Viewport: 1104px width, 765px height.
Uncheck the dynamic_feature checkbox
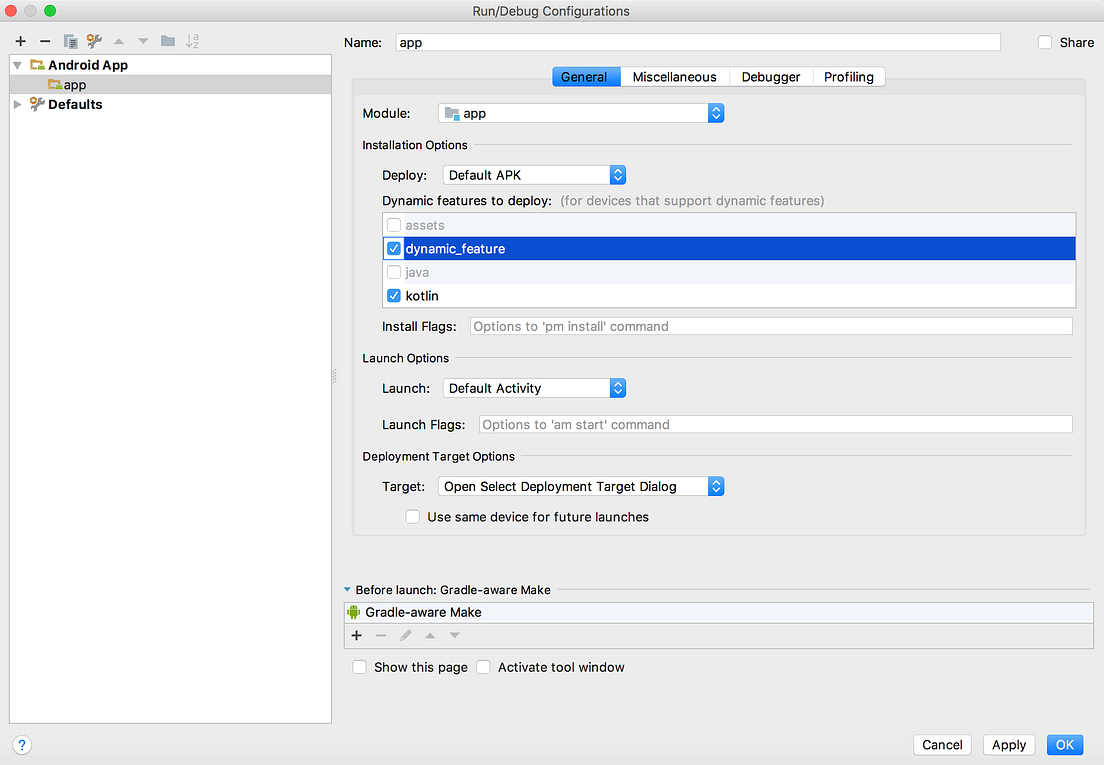point(394,248)
